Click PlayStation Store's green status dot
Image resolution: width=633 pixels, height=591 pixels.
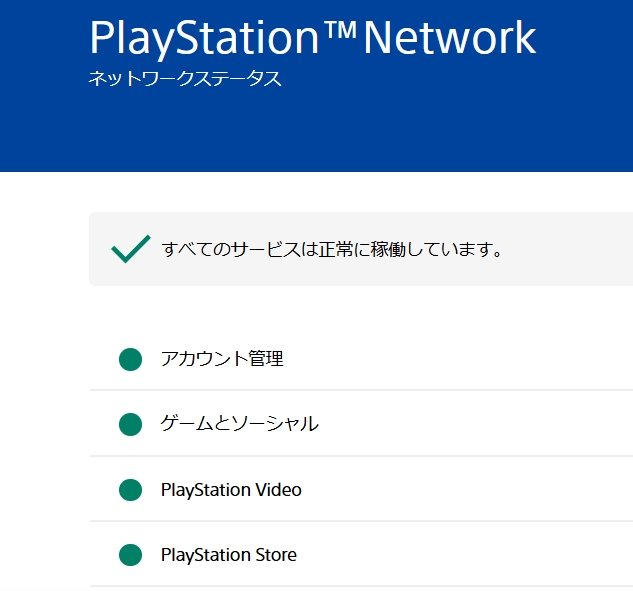[130, 555]
